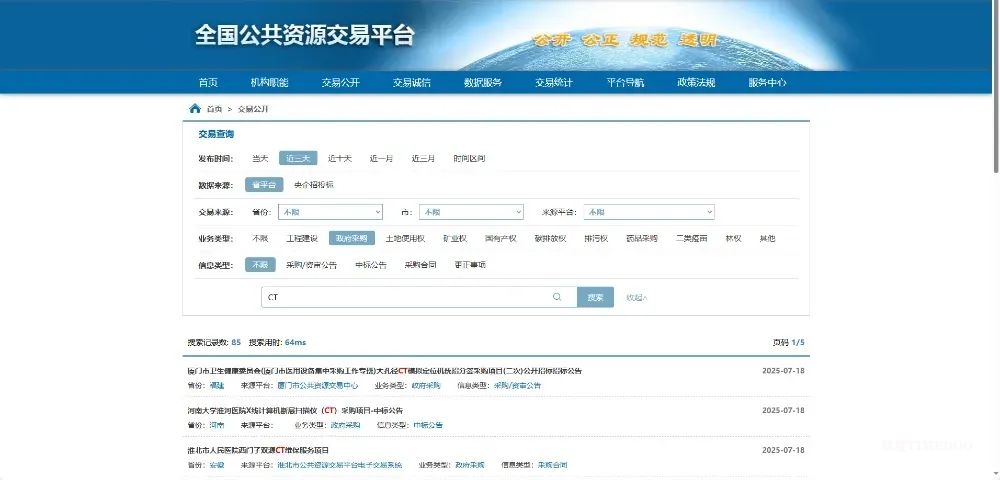
Task: Open the 交易诚信 navigation item
Action: [411, 83]
